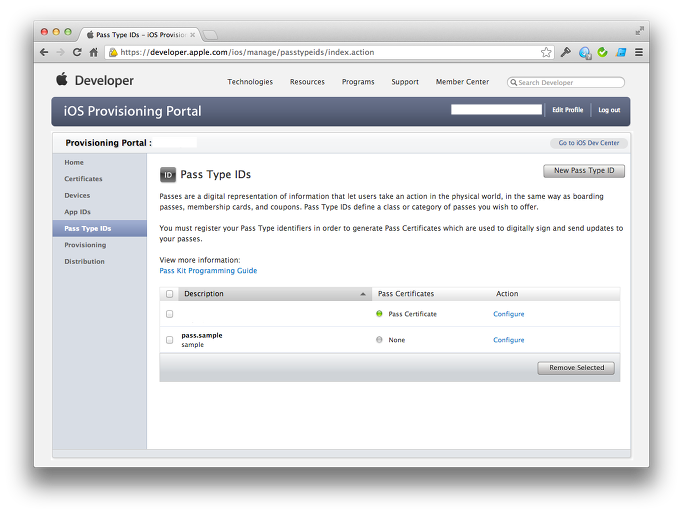Image resolution: width=683 pixels, height=514 pixels.
Task: Open Devices in sidebar
Action: [77, 195]
